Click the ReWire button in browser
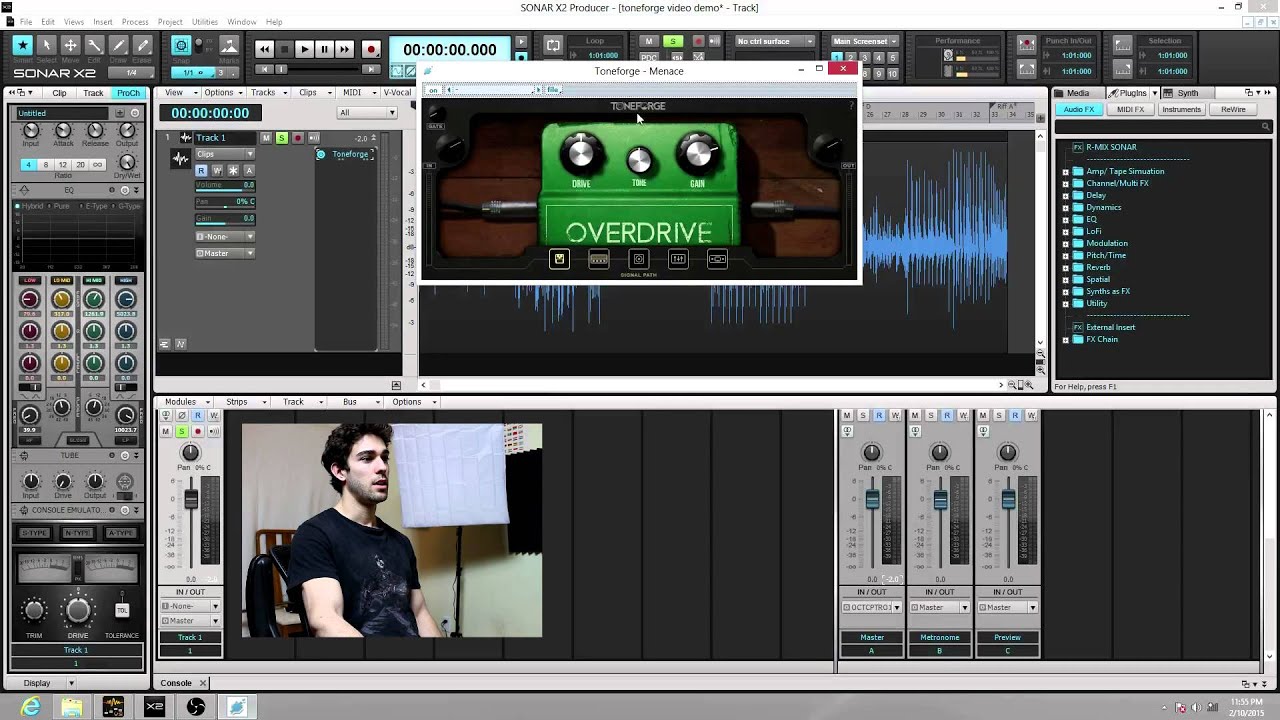Viewport: 1280px width, 720px height. 1233,109
